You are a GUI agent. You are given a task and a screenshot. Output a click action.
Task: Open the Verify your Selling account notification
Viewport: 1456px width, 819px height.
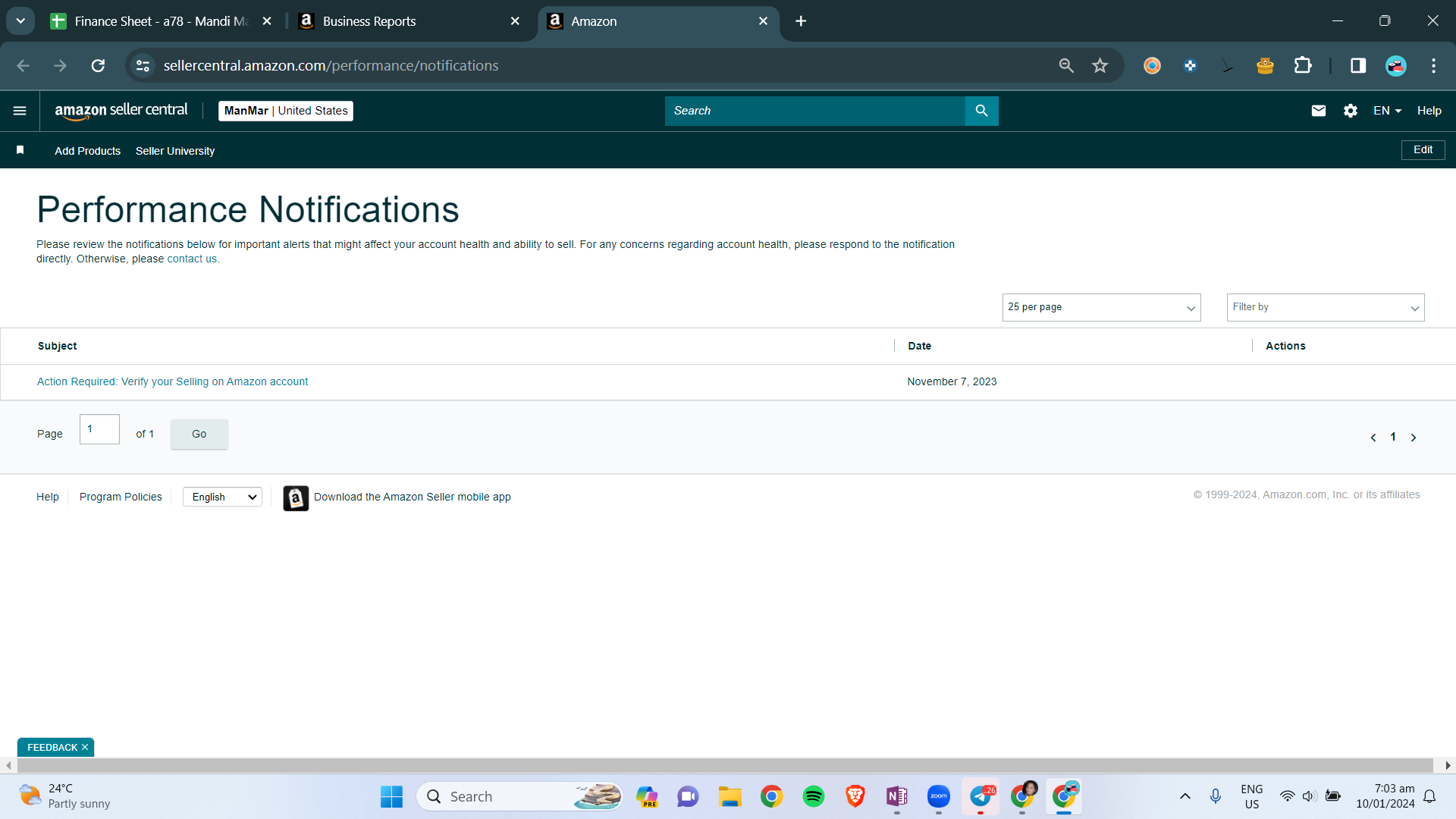172,381
